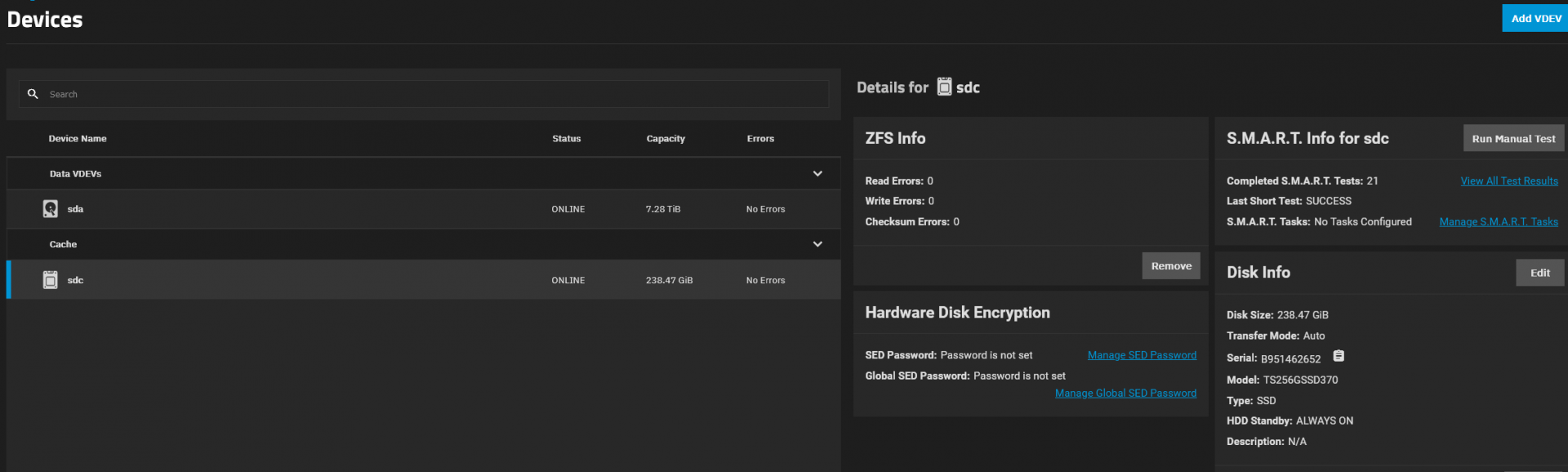Click the Write Errors: 0 line
1568x472 pixels.
tap(900, 201)
